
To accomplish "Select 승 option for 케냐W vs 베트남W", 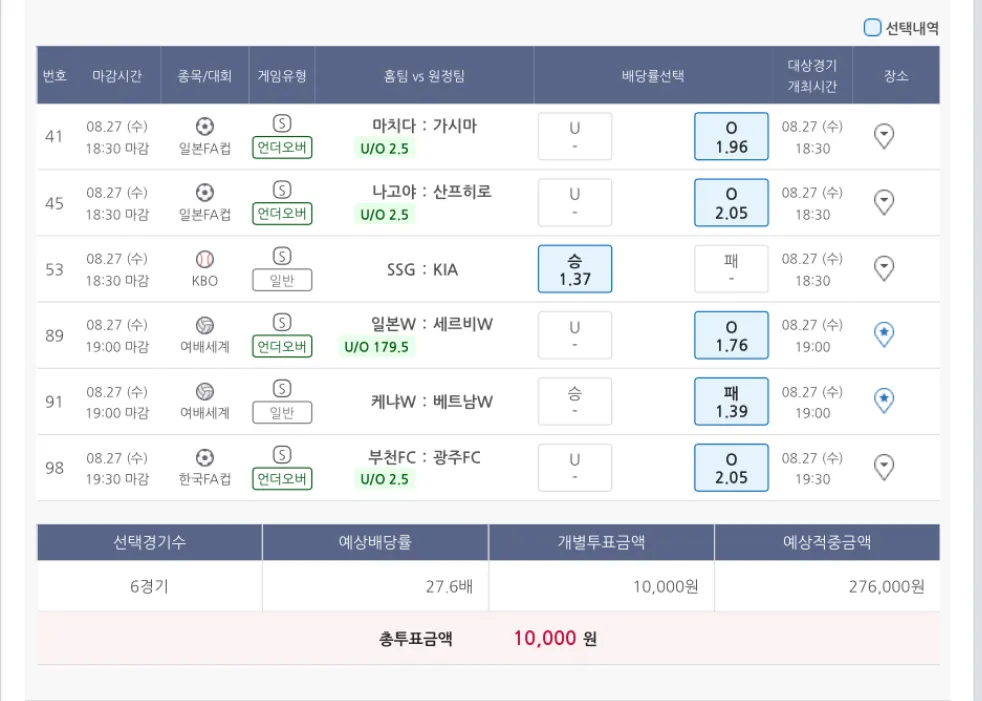I will (x=575, y=401).
